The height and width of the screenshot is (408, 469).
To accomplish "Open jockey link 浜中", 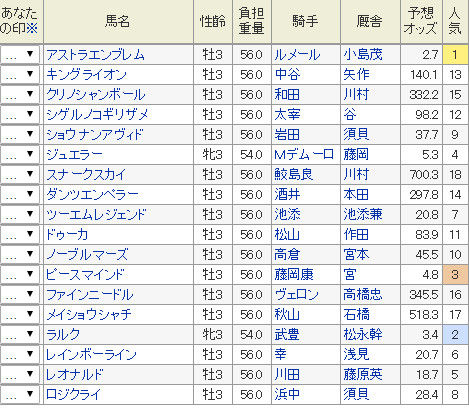I will [287, 395].
